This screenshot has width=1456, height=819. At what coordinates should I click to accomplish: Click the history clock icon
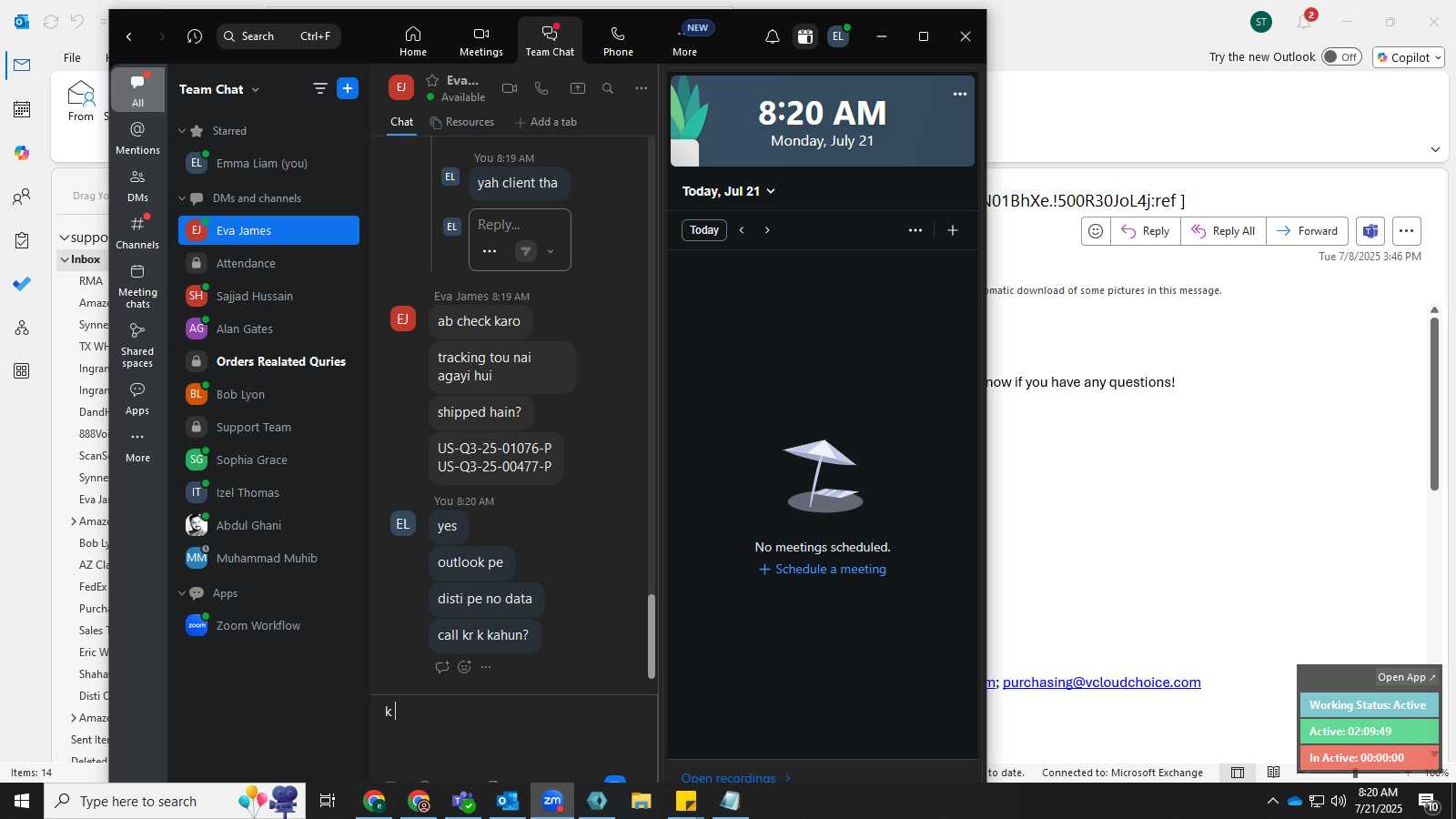(195, 36)
